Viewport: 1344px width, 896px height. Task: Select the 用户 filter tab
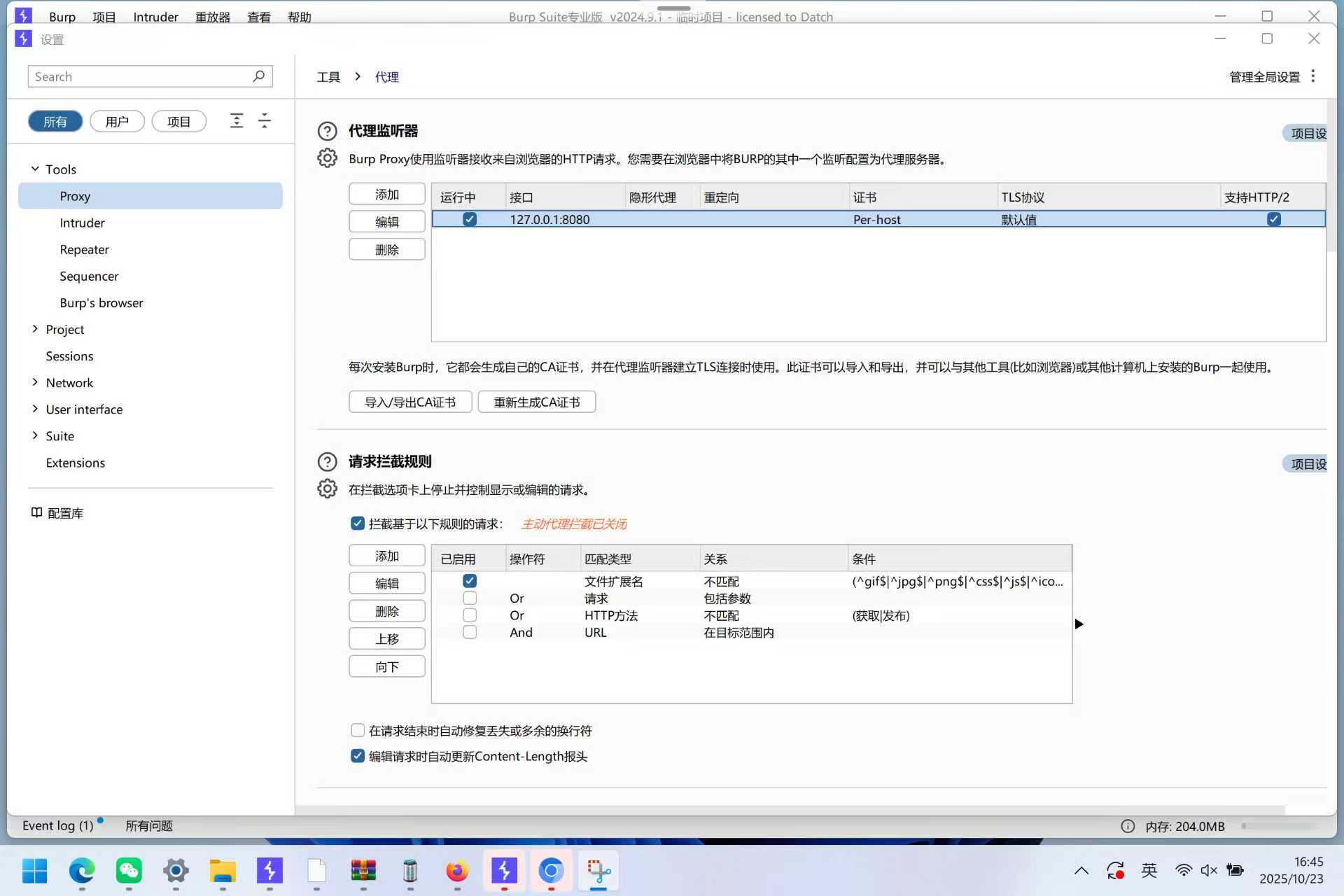pos(117,121)
